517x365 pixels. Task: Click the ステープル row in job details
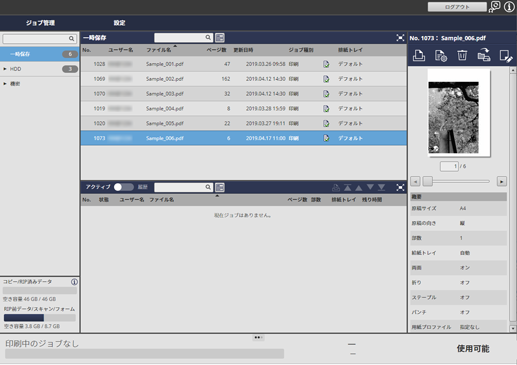(x=458, y=297)
